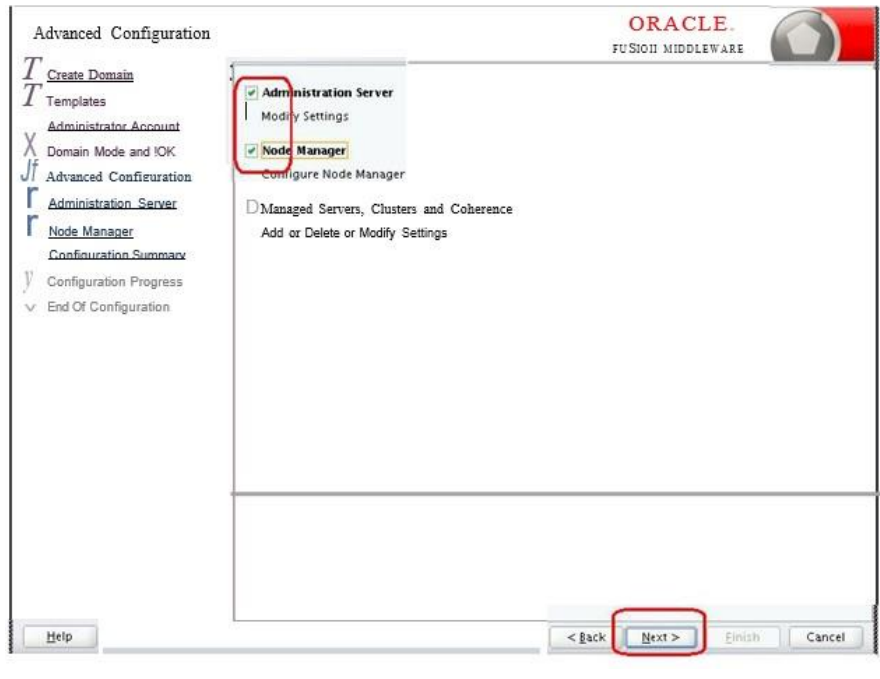The image size is (880, 679).
Task: Click the step icon beside Create Domain
Action: [x=32, y=70]
